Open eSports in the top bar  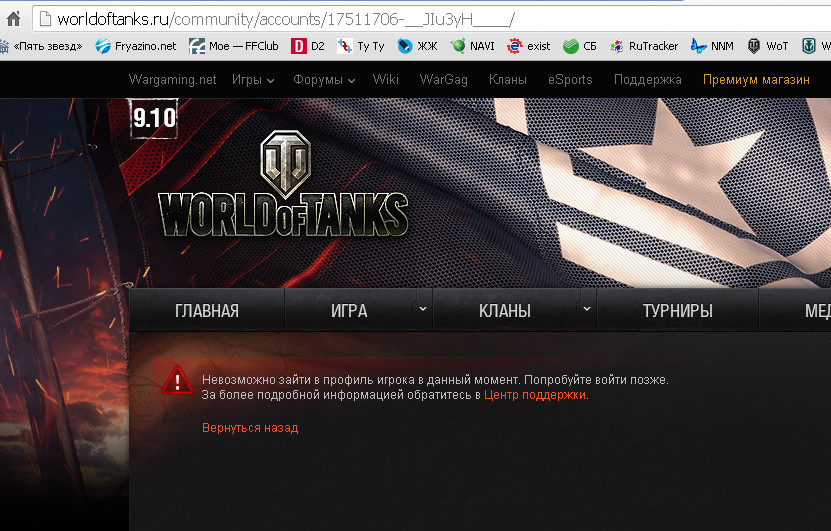pos(570,79)
